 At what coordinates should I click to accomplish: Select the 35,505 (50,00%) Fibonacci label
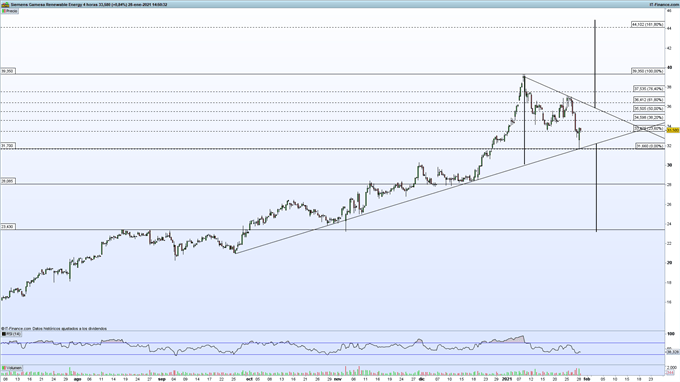coord(648,109)
